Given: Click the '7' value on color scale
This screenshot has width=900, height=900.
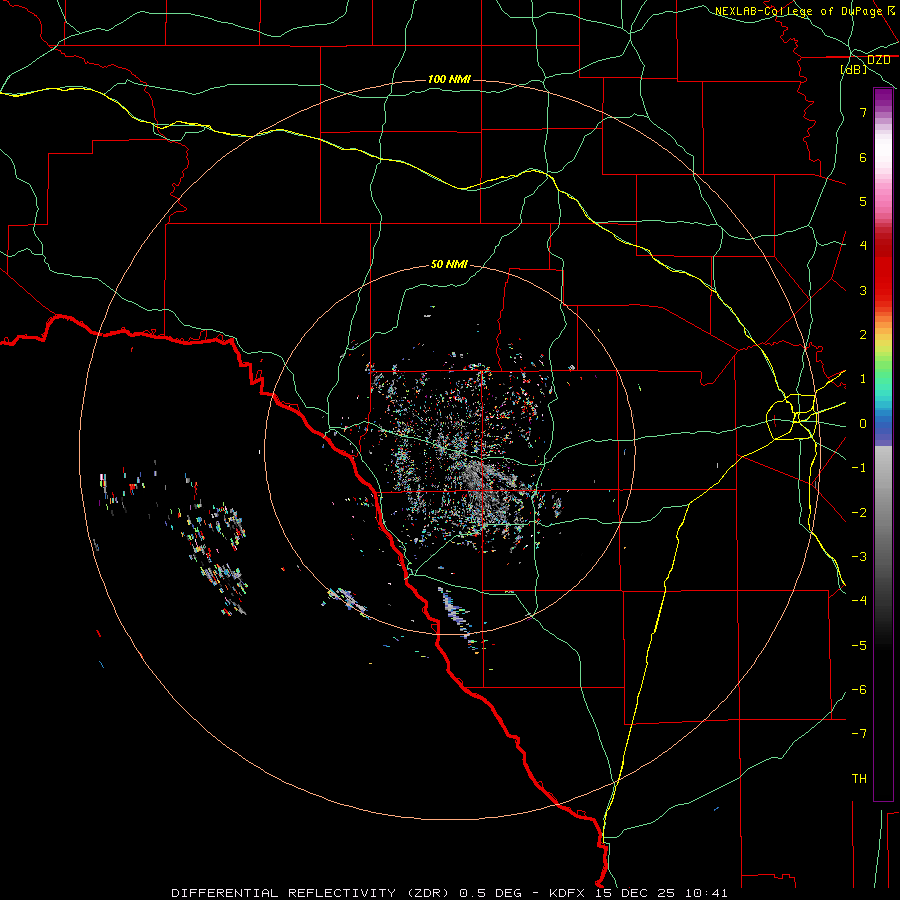Looking at the screenshot, I should click(863, 112).
